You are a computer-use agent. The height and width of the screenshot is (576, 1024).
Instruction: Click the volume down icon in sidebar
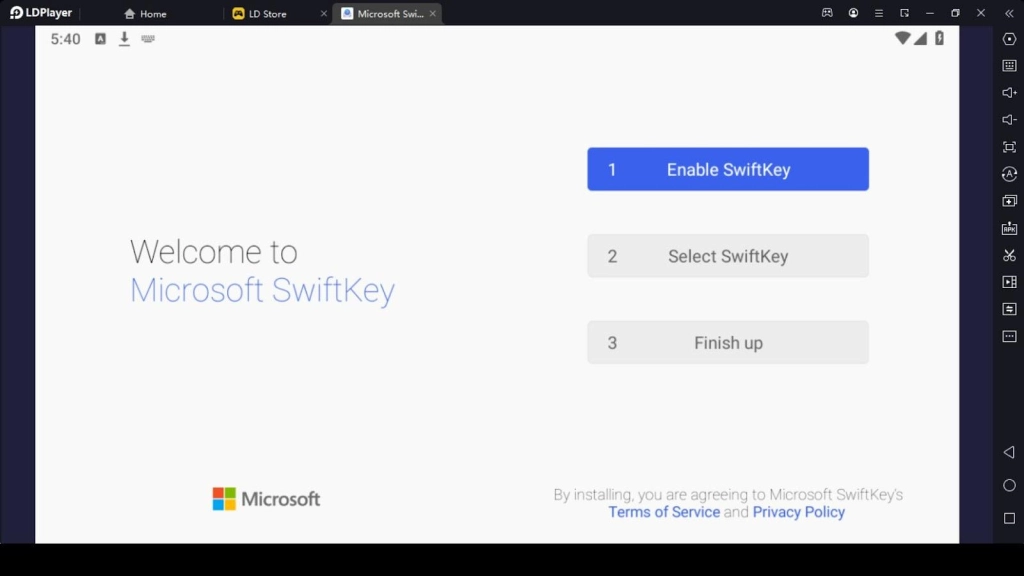click(1009, 120)
